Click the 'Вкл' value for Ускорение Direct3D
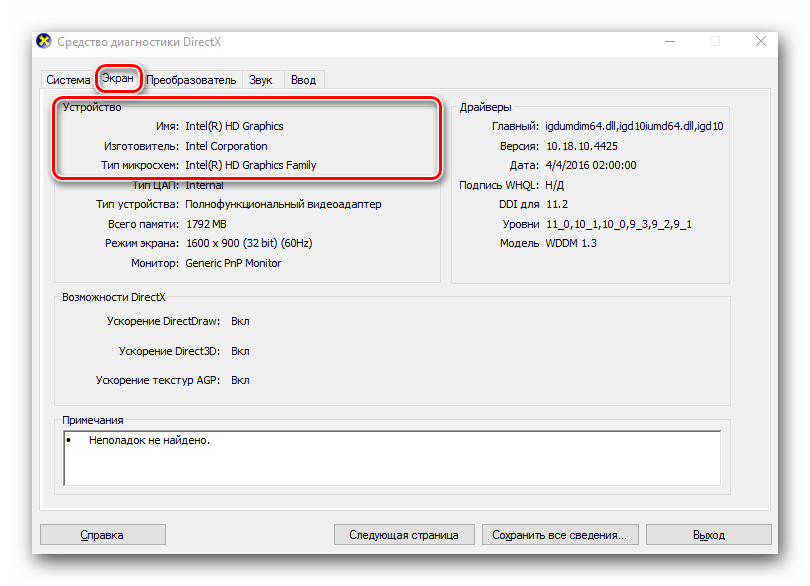The height and width of the screenshot is (586, 810). (240, 351)
